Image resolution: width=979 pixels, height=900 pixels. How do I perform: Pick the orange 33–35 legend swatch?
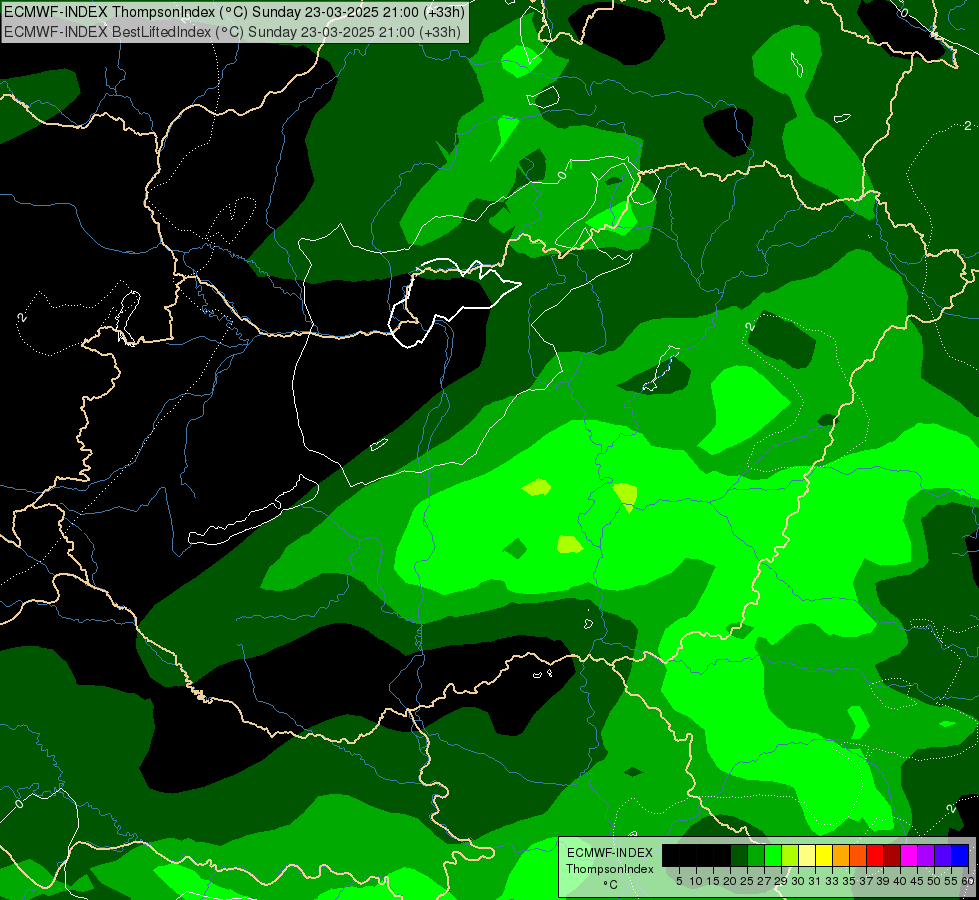pyautogui.click(x=841, y=855)
